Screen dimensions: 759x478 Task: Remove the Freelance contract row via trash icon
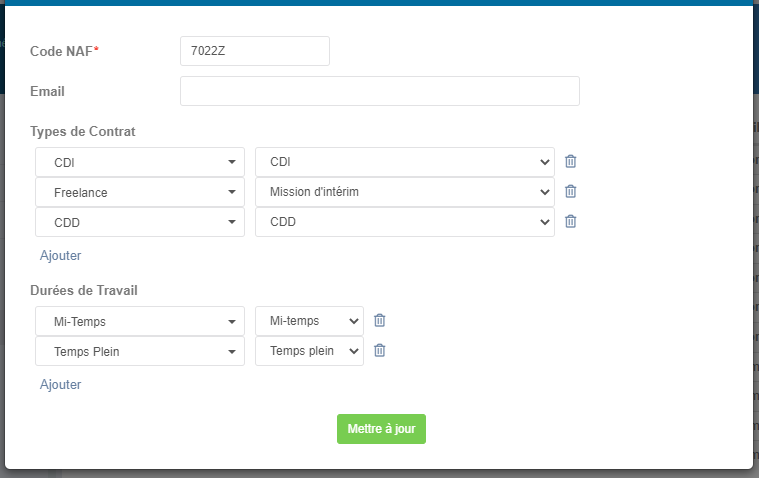point(571,191)
